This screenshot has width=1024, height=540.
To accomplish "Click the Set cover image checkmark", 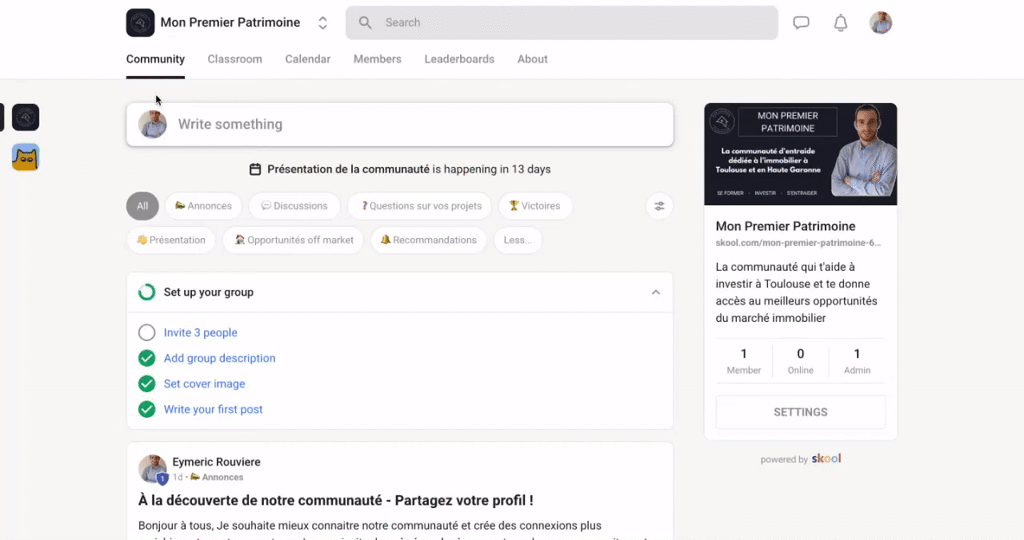I will click(x=147, y=384).
